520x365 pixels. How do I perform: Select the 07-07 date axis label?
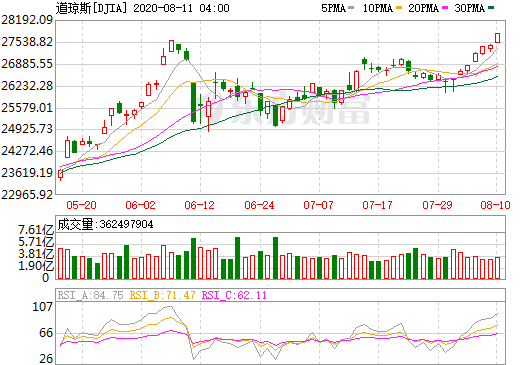point(318,205)
